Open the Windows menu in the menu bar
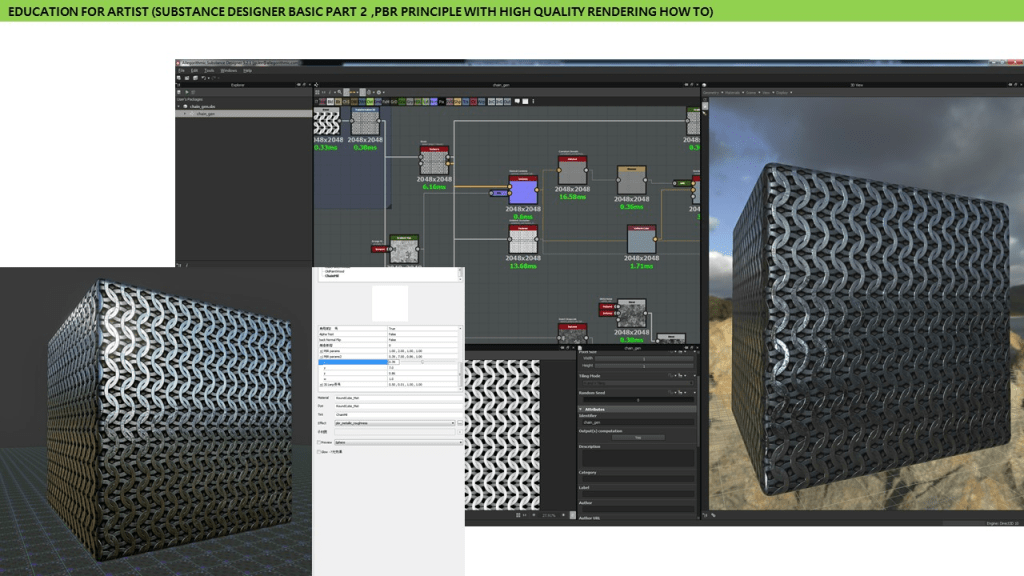The image size is (1024, 576). pyautogui.click(x=228, y=70)
